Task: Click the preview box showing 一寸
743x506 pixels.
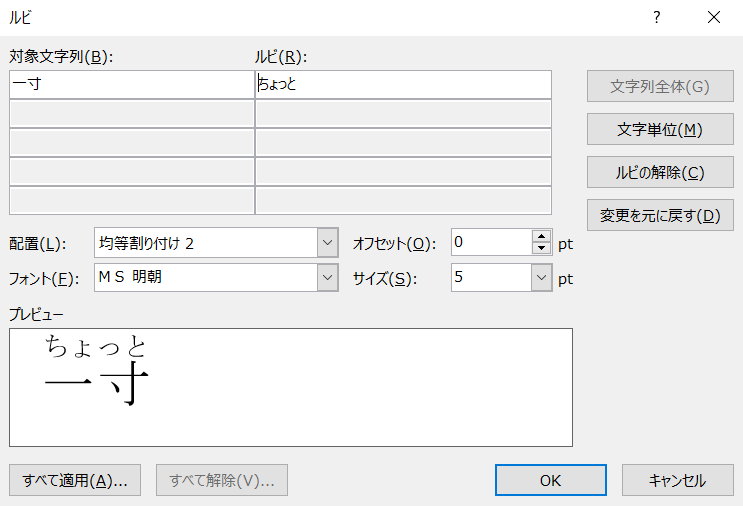Action: pyautogui.click(x=291, y=387)
